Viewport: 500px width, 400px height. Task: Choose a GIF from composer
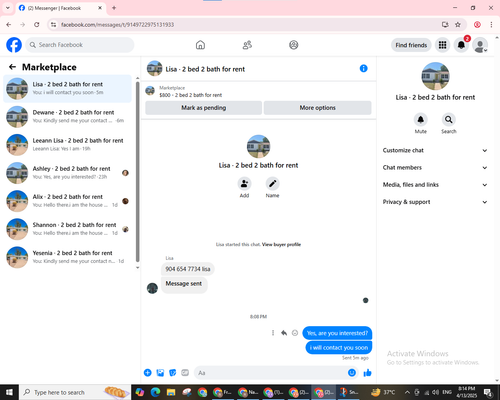pyautogui.click(x=185, y=373)
